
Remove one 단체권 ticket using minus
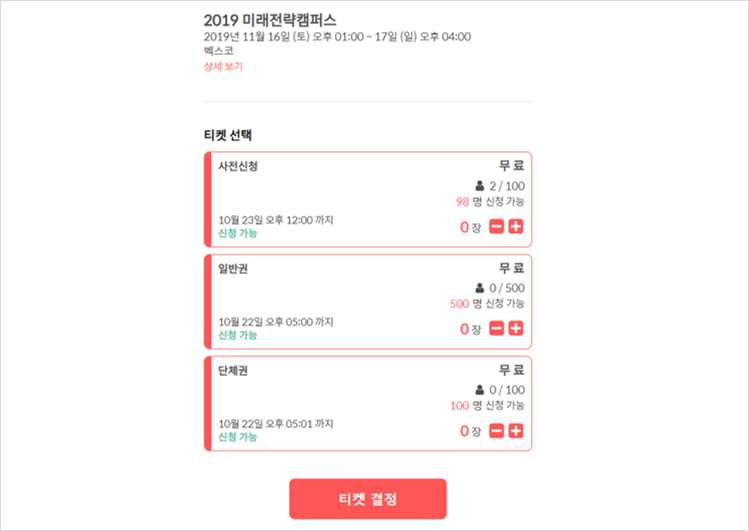497,431
